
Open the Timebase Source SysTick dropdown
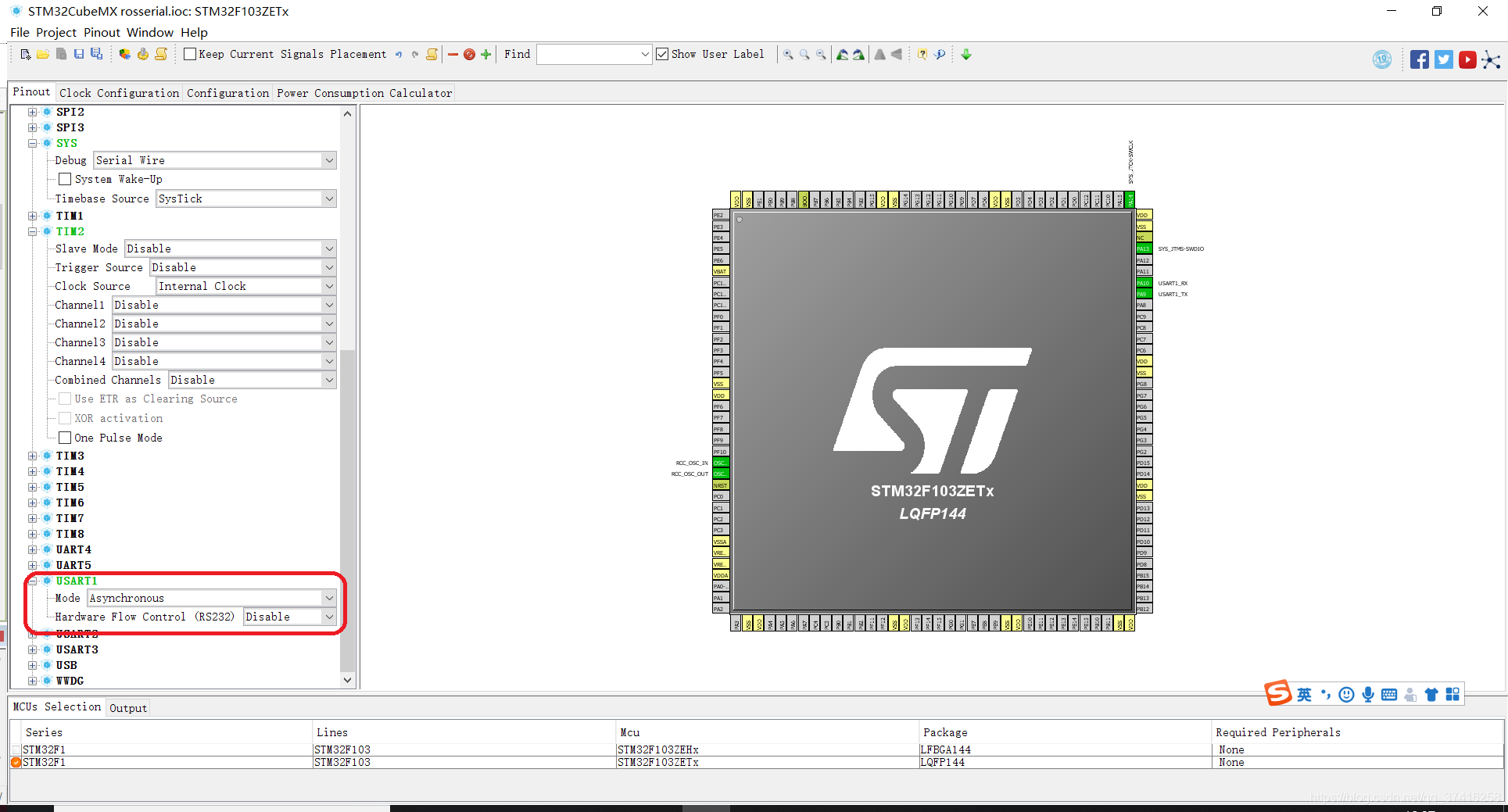[x=246, y=199]
